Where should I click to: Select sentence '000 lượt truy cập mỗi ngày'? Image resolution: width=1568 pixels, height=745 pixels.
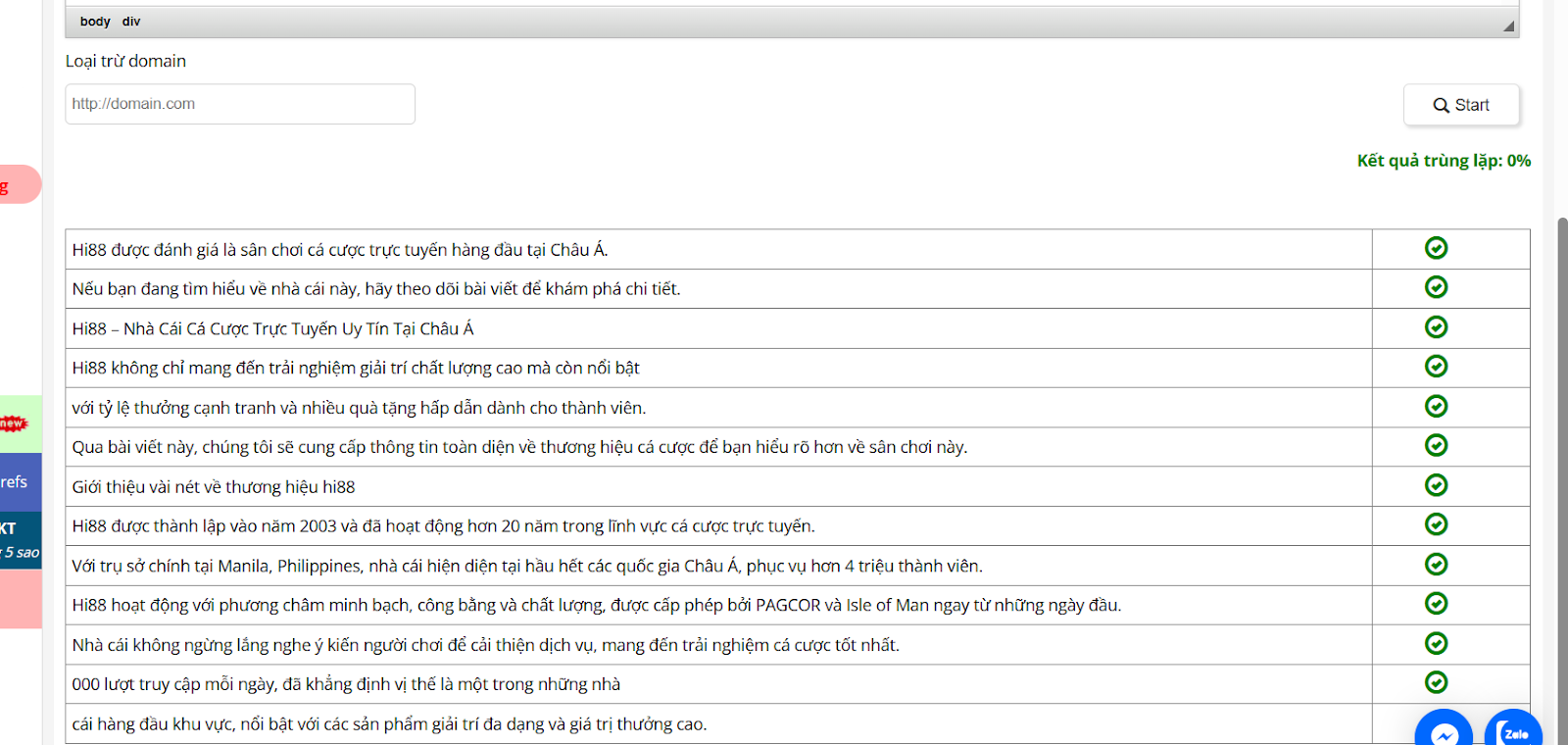[x=346, y=684]
